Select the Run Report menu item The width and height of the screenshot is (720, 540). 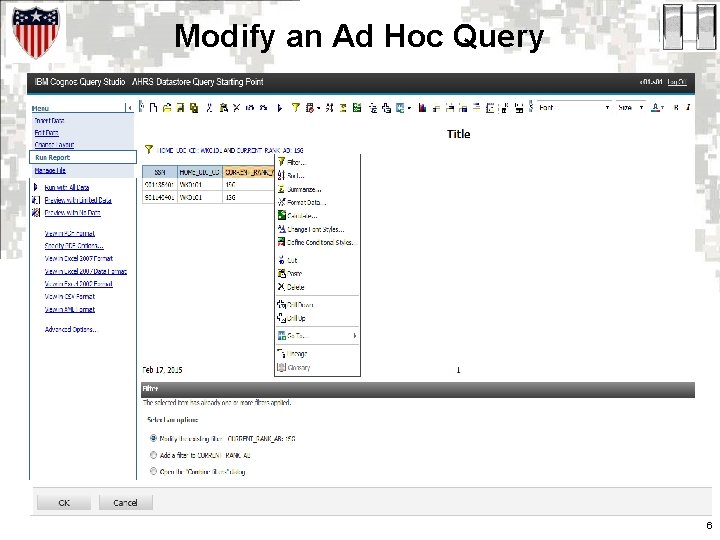coord(83,157)
